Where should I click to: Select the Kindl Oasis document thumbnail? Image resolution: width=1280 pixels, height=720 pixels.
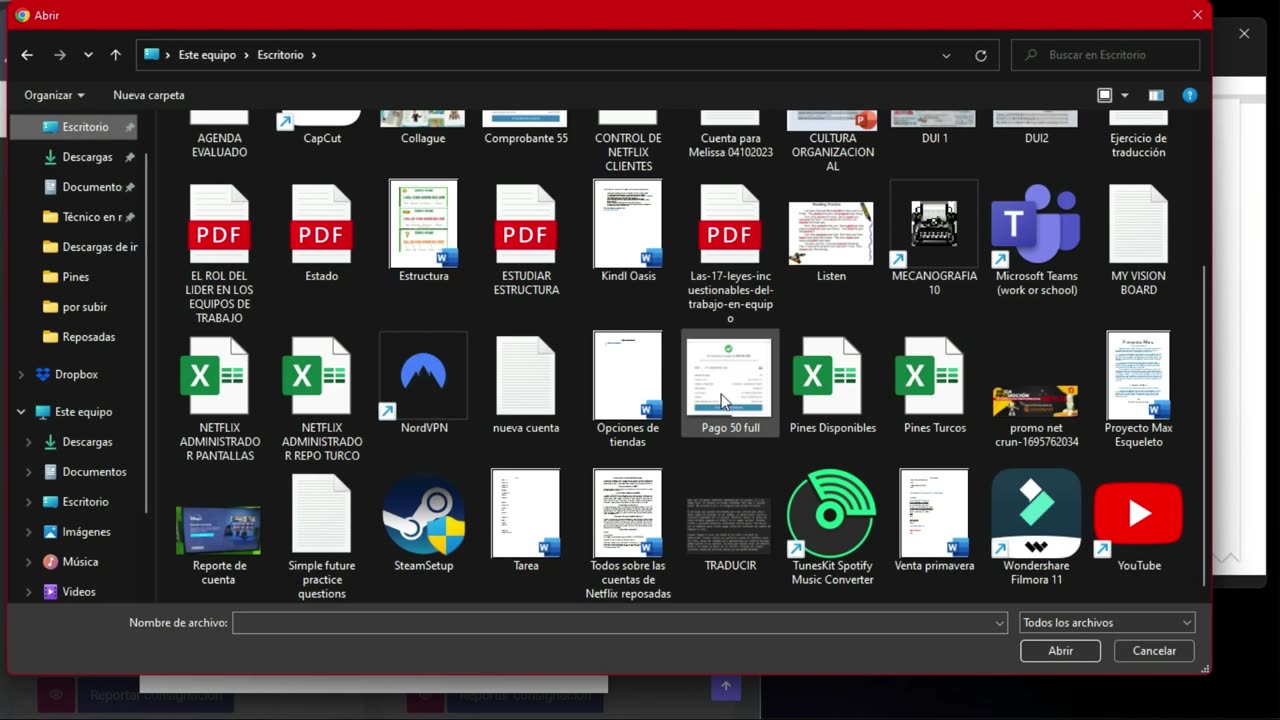click(x=627, y=224)
